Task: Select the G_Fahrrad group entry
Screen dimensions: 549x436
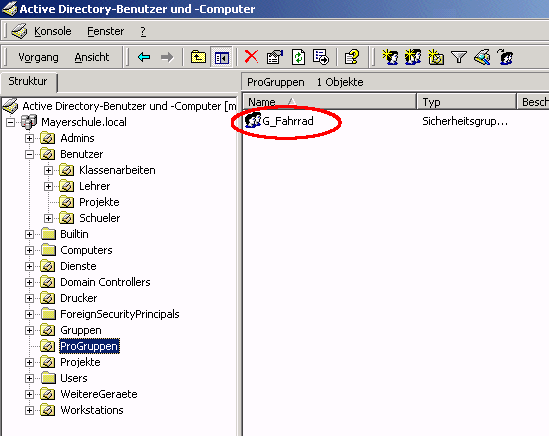Action: [x=288, y=121]
